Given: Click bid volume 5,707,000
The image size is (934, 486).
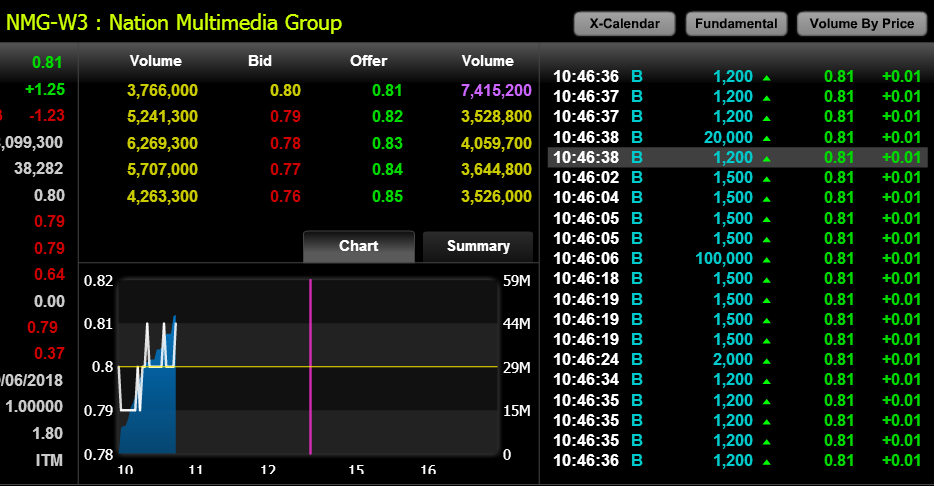Looking at the screenshot, I should point(162,170).
